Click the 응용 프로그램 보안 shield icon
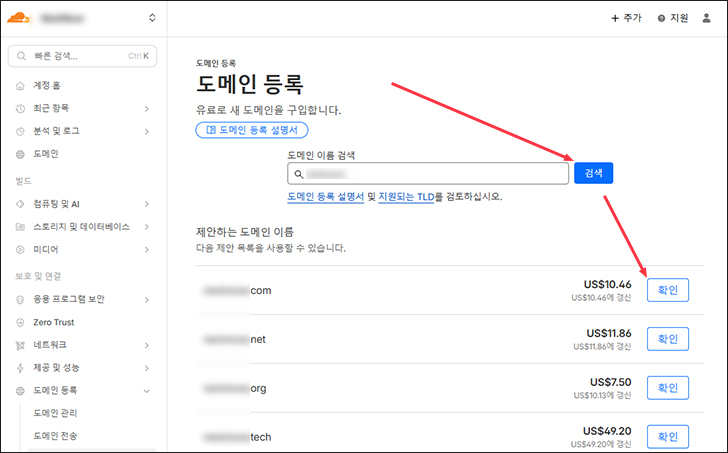 click(x=20, y=299)
